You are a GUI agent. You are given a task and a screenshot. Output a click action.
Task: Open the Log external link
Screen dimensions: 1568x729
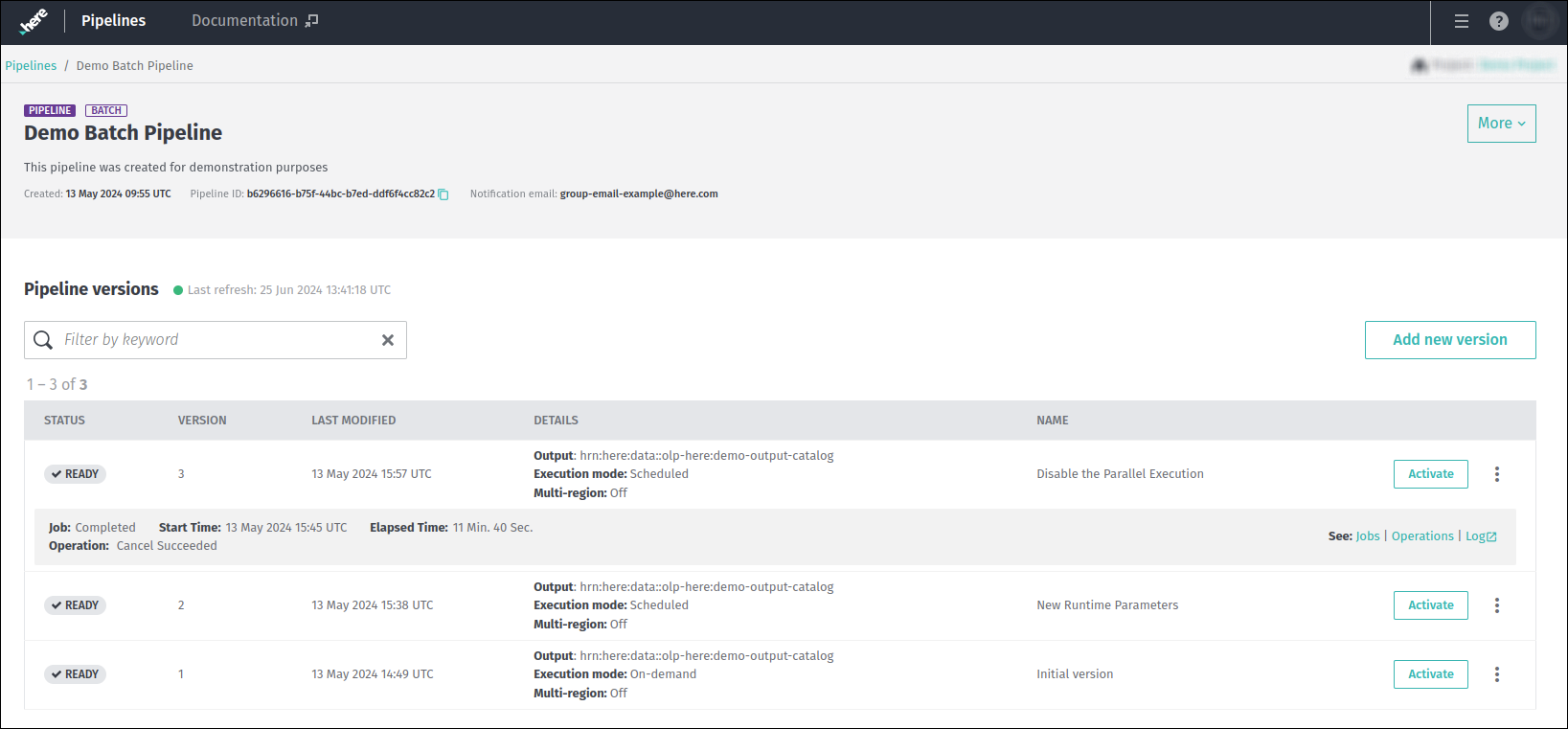(1481, 536)
